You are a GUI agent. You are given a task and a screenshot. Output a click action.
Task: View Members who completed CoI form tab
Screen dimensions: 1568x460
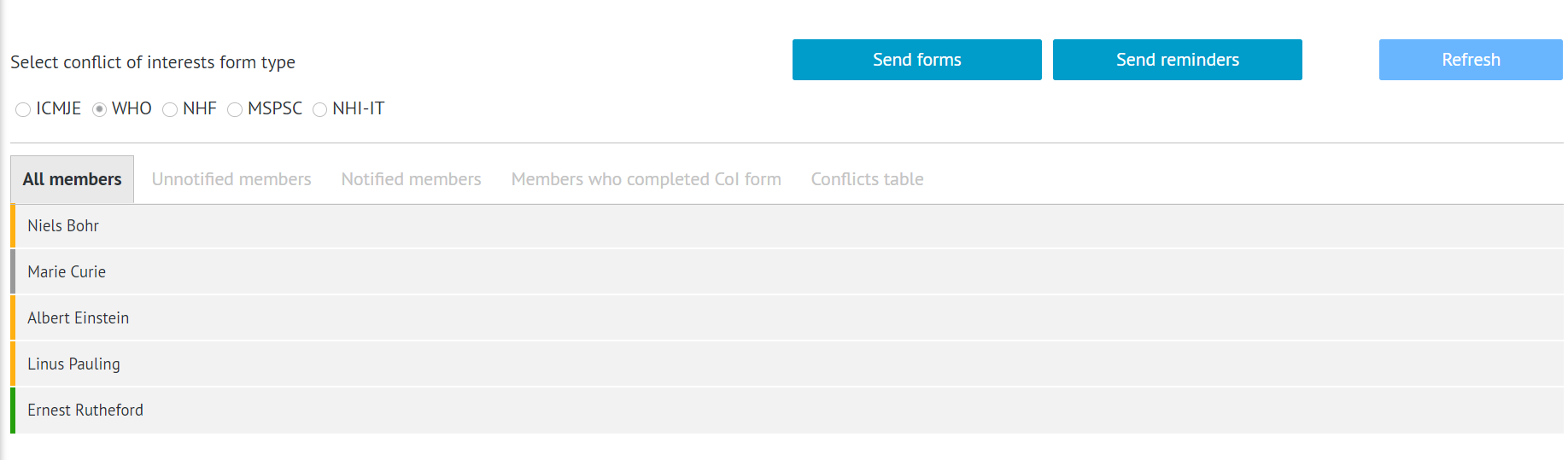(x=646, y=179)
